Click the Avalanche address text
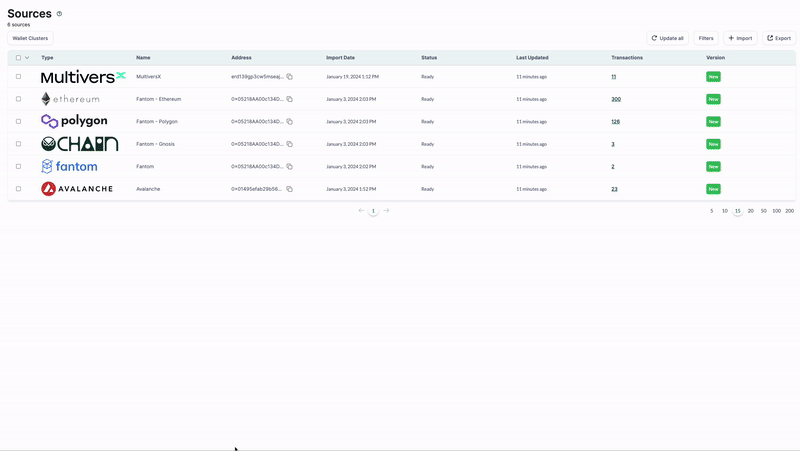Viewport: 800px width, 451px height. coord(257,189)
